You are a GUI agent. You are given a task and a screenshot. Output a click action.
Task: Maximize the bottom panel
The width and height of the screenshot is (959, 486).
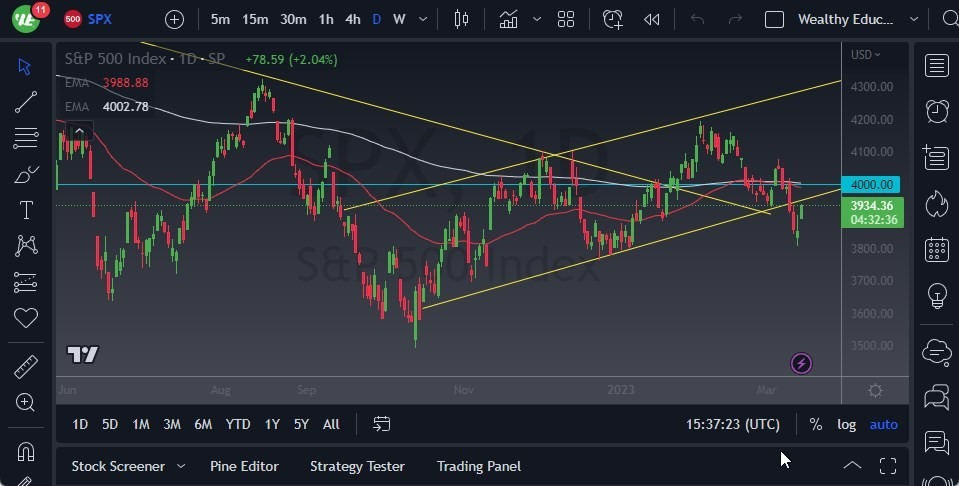tap(888, 466)
